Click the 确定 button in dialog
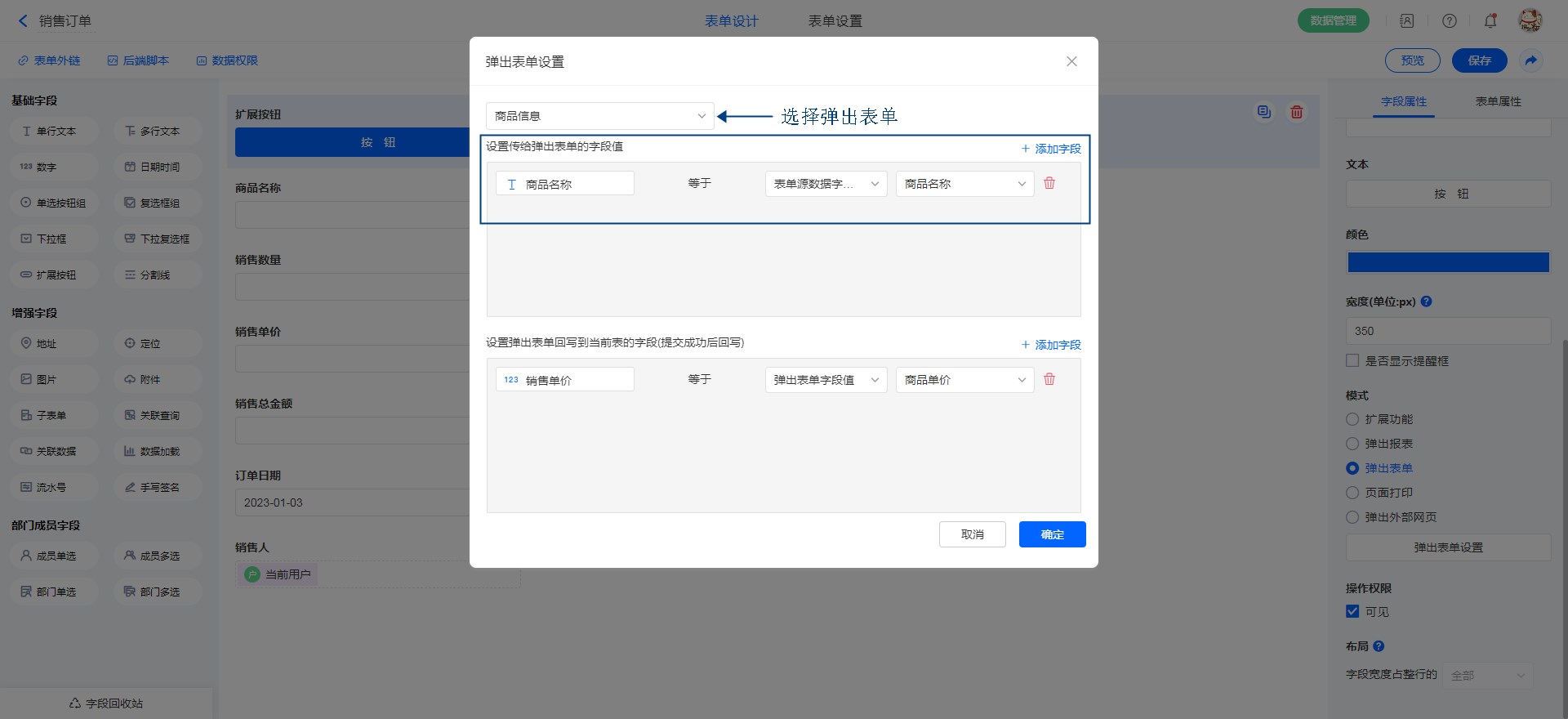The width and height of the screenshot is (1568, 719). point(1052,534)
